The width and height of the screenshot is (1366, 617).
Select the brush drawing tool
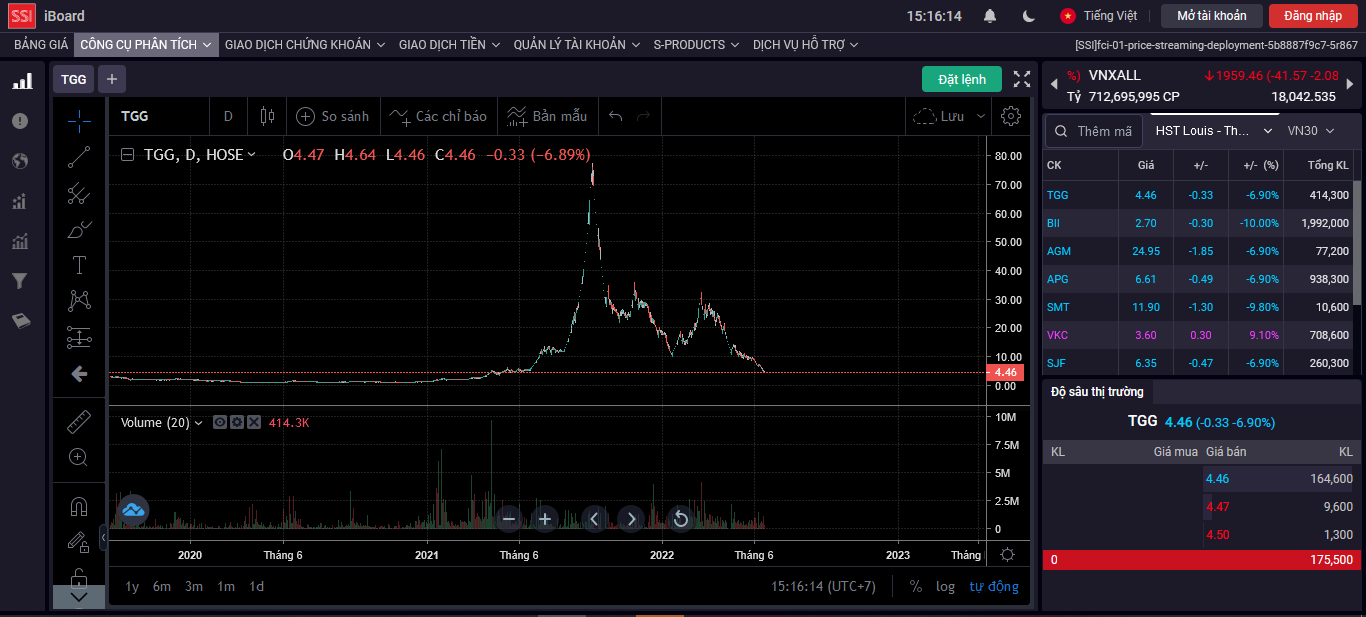(x=79, y=229)
